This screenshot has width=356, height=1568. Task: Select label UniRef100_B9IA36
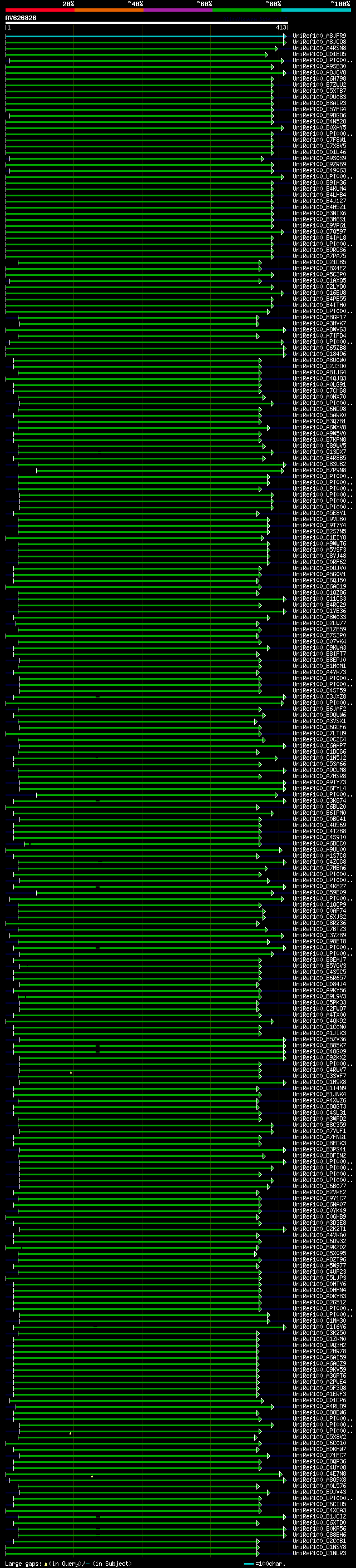[319, 182]
